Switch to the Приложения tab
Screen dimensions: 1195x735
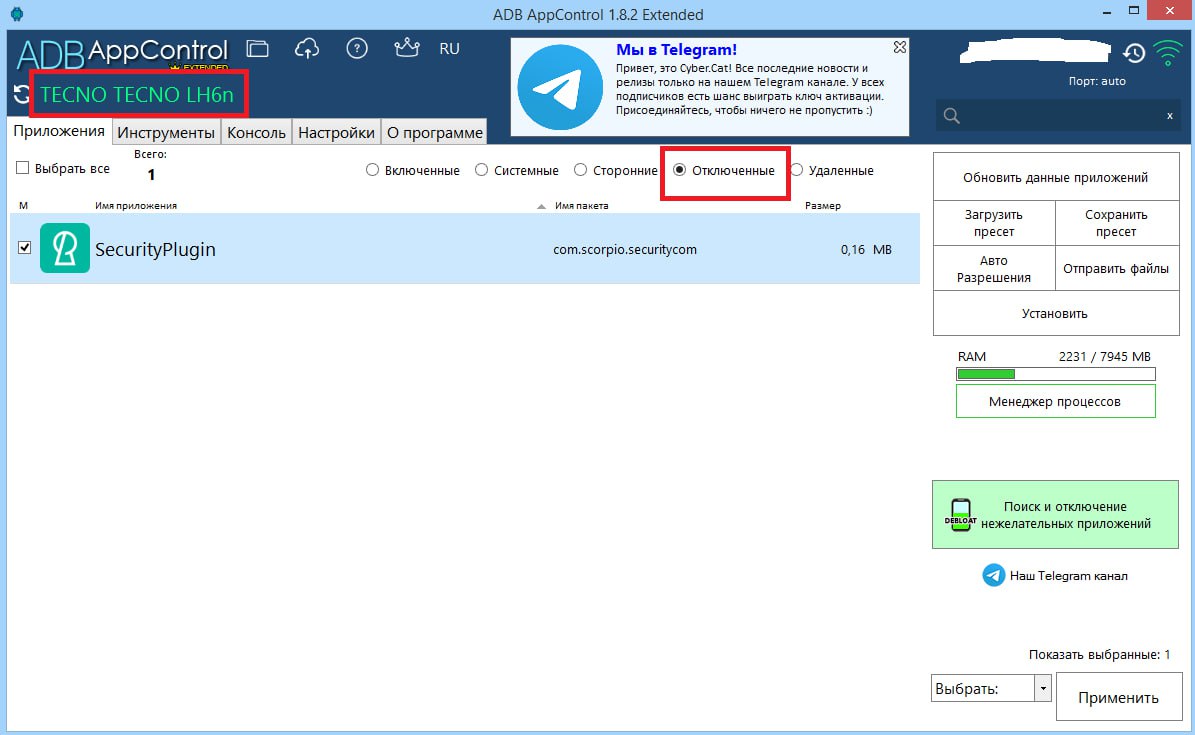59,131
